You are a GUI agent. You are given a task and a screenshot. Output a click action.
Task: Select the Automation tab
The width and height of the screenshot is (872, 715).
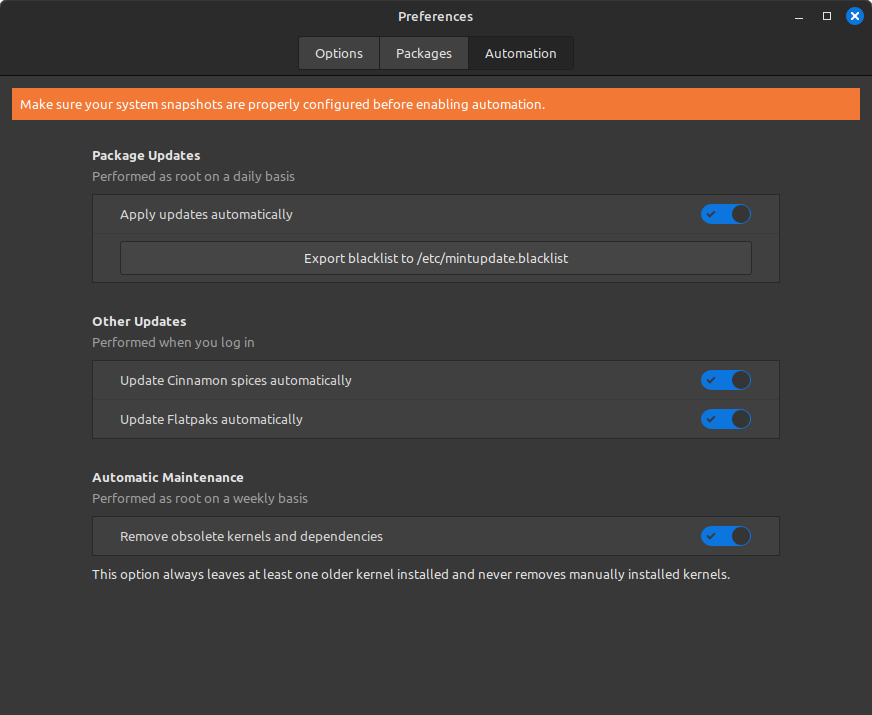point(521,53)
